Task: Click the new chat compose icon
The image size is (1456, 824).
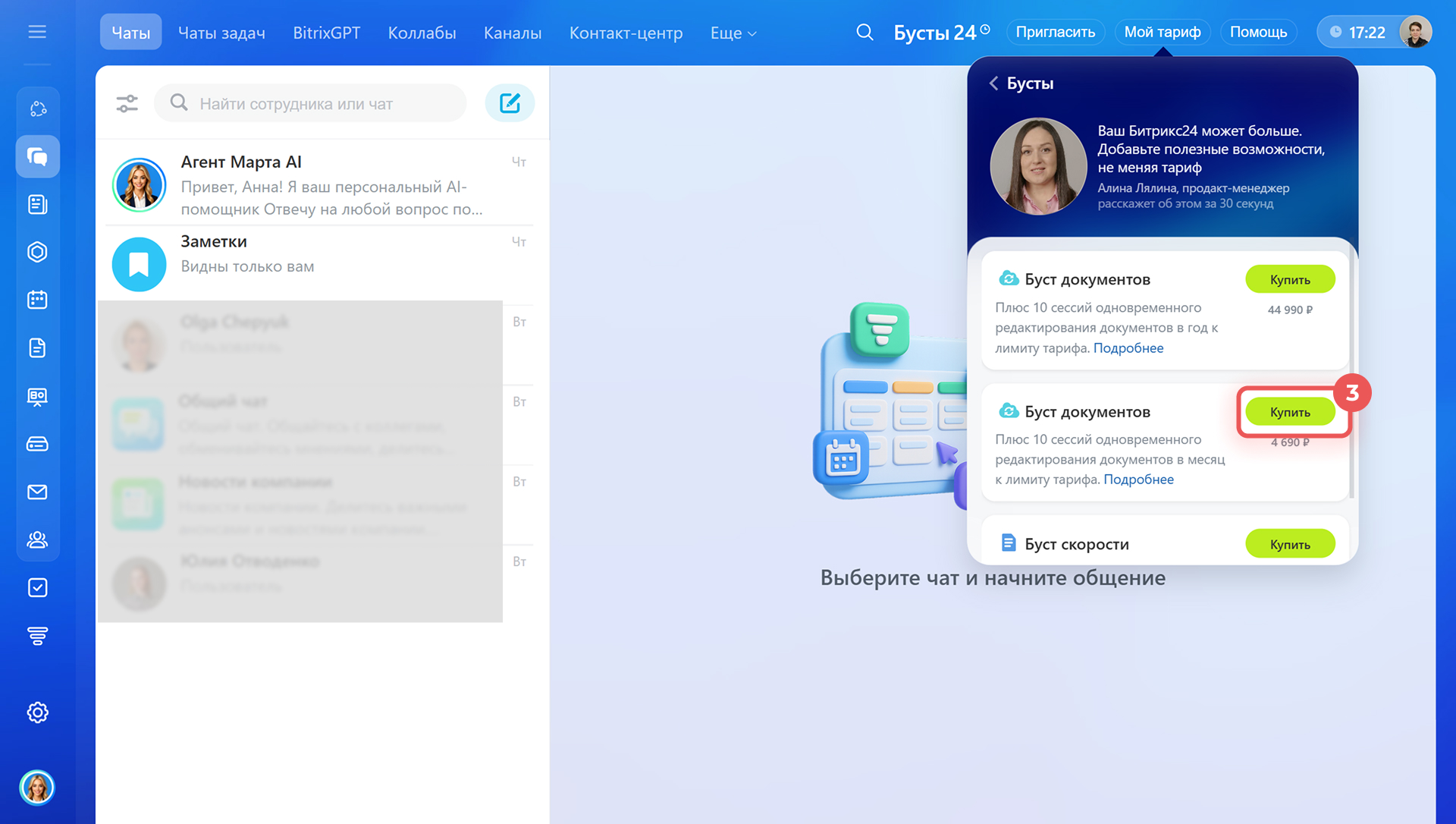Action: pos(510,103)
